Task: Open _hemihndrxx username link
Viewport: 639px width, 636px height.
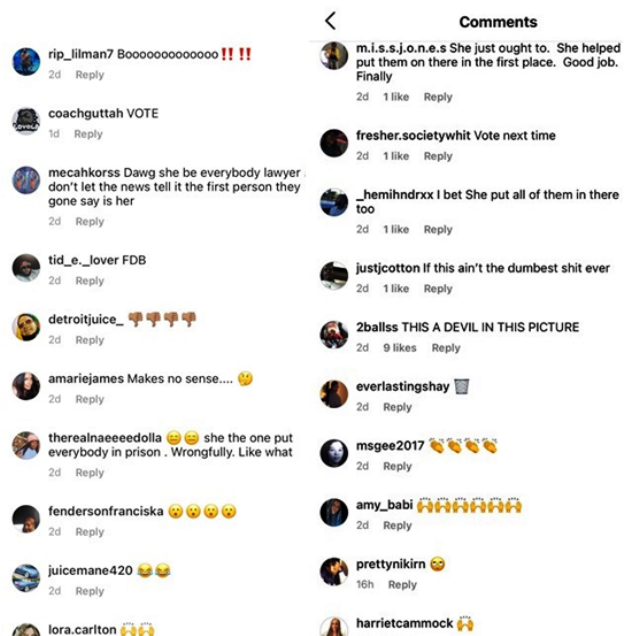Action: tap(394, 195)
